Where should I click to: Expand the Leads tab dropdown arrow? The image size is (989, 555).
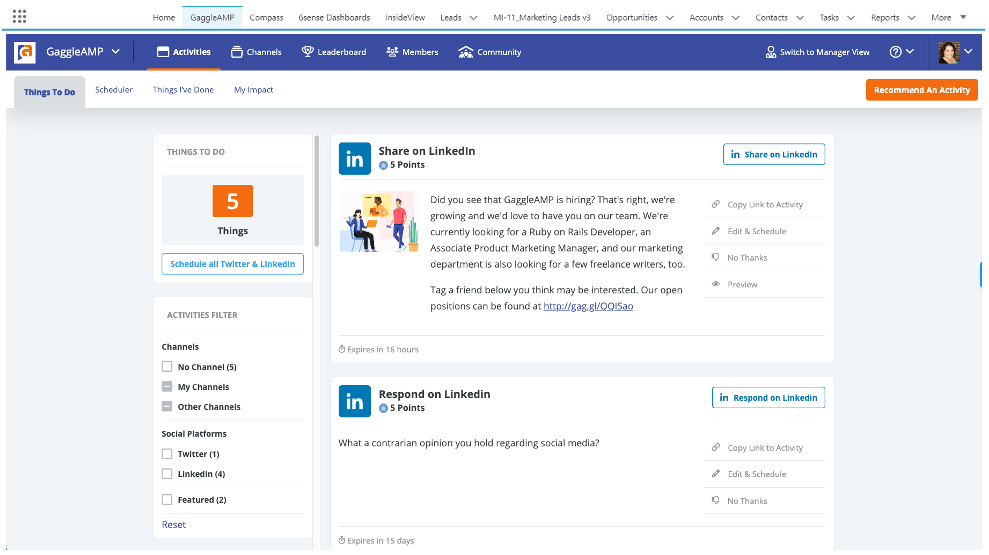coord(474,18)
